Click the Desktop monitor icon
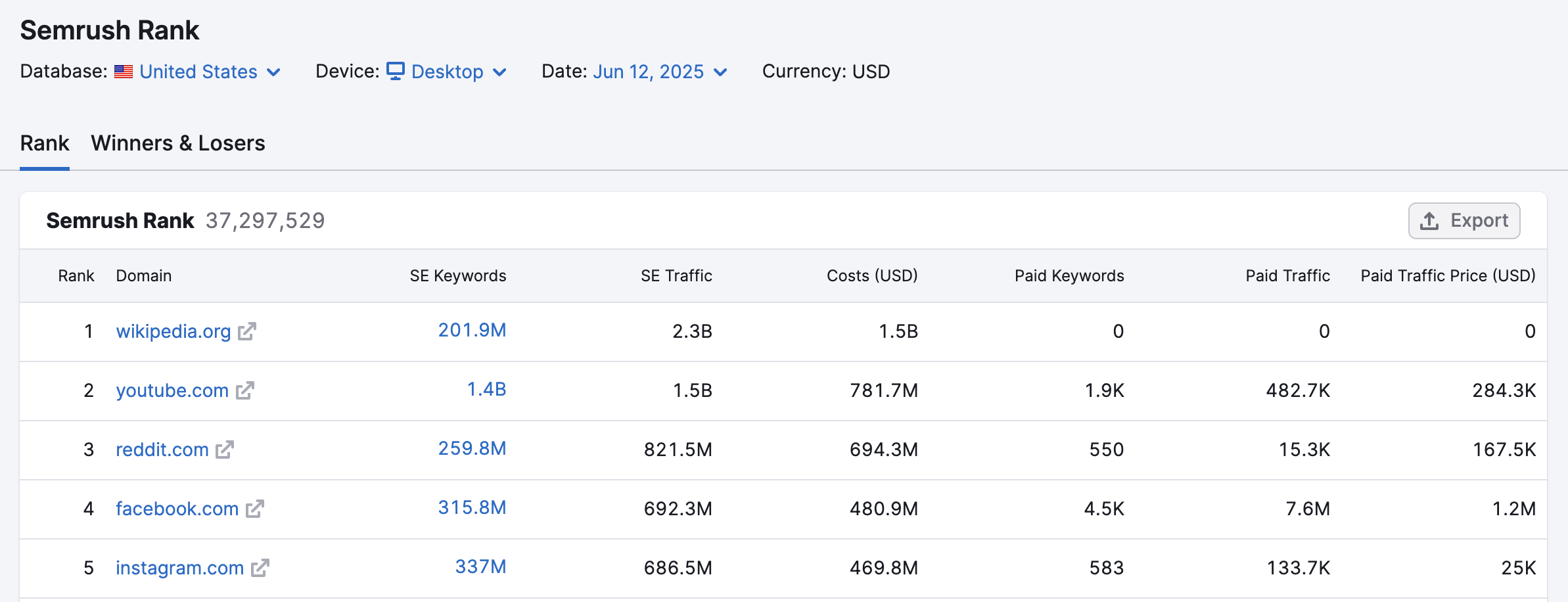The width and height of the screenshot is (1568, 602). [x=395, y=72]
